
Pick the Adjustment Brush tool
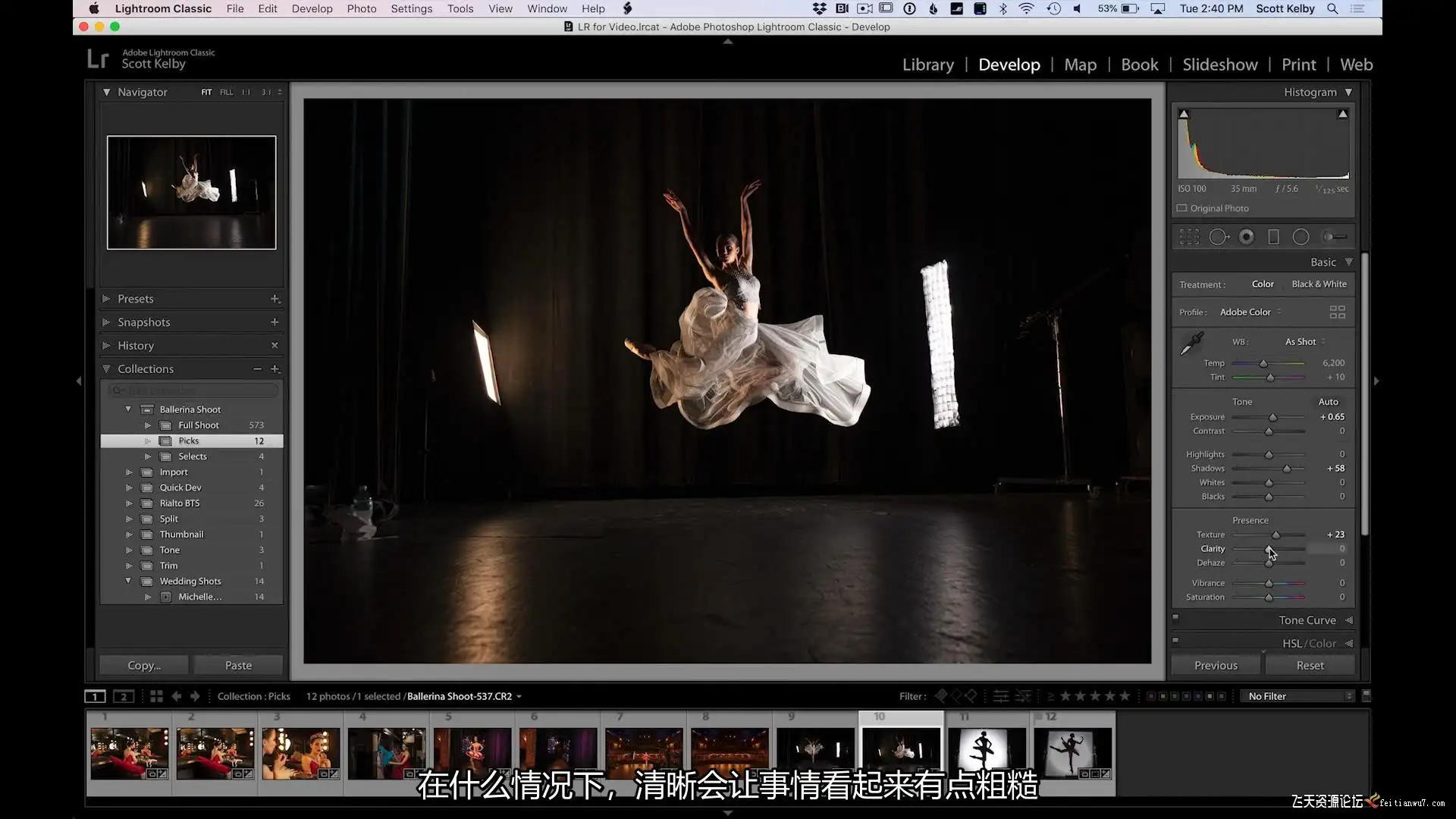(x=1334, y=237)
